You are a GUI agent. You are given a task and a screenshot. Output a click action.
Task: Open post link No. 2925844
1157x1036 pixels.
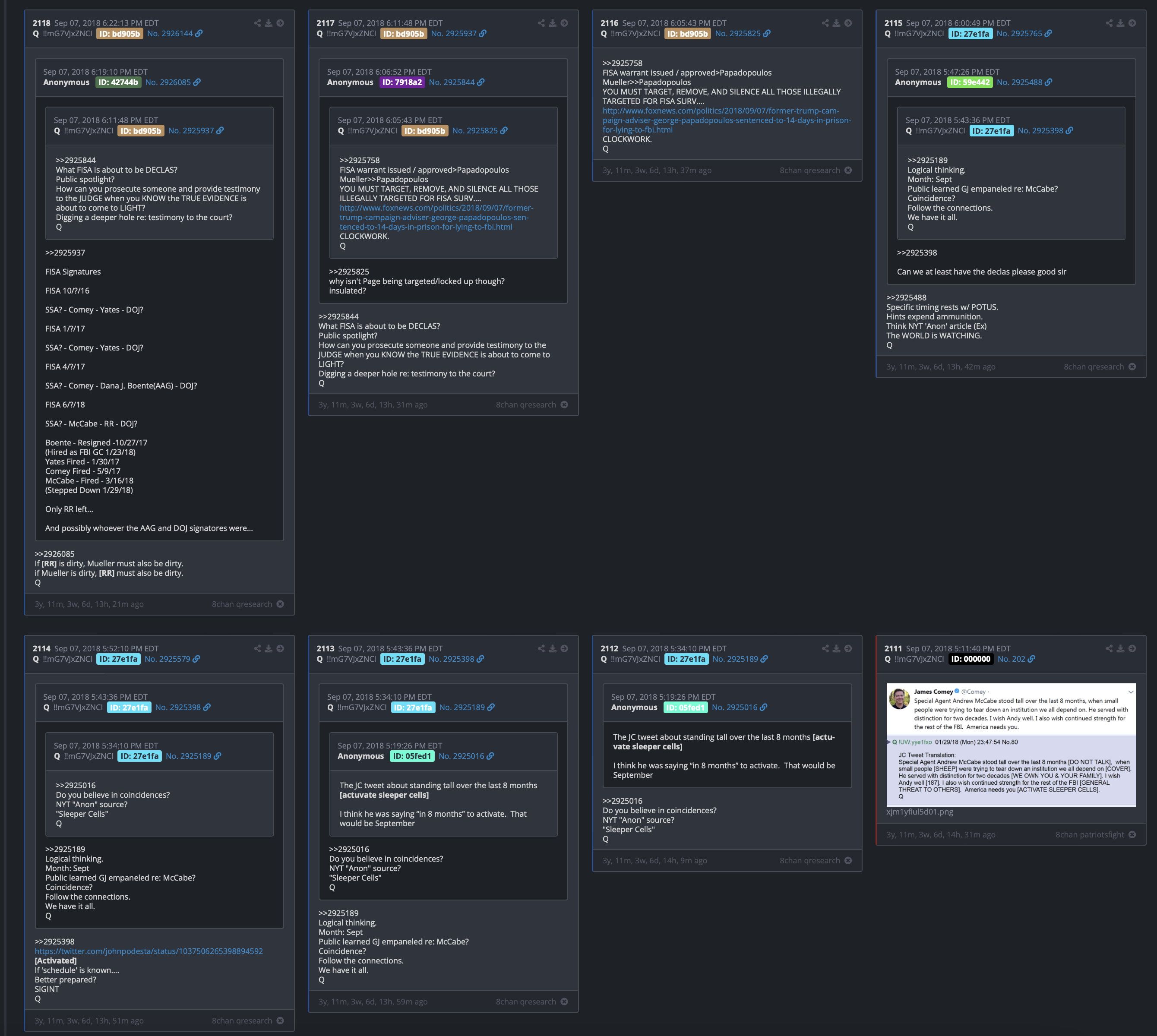pos(452,82)
